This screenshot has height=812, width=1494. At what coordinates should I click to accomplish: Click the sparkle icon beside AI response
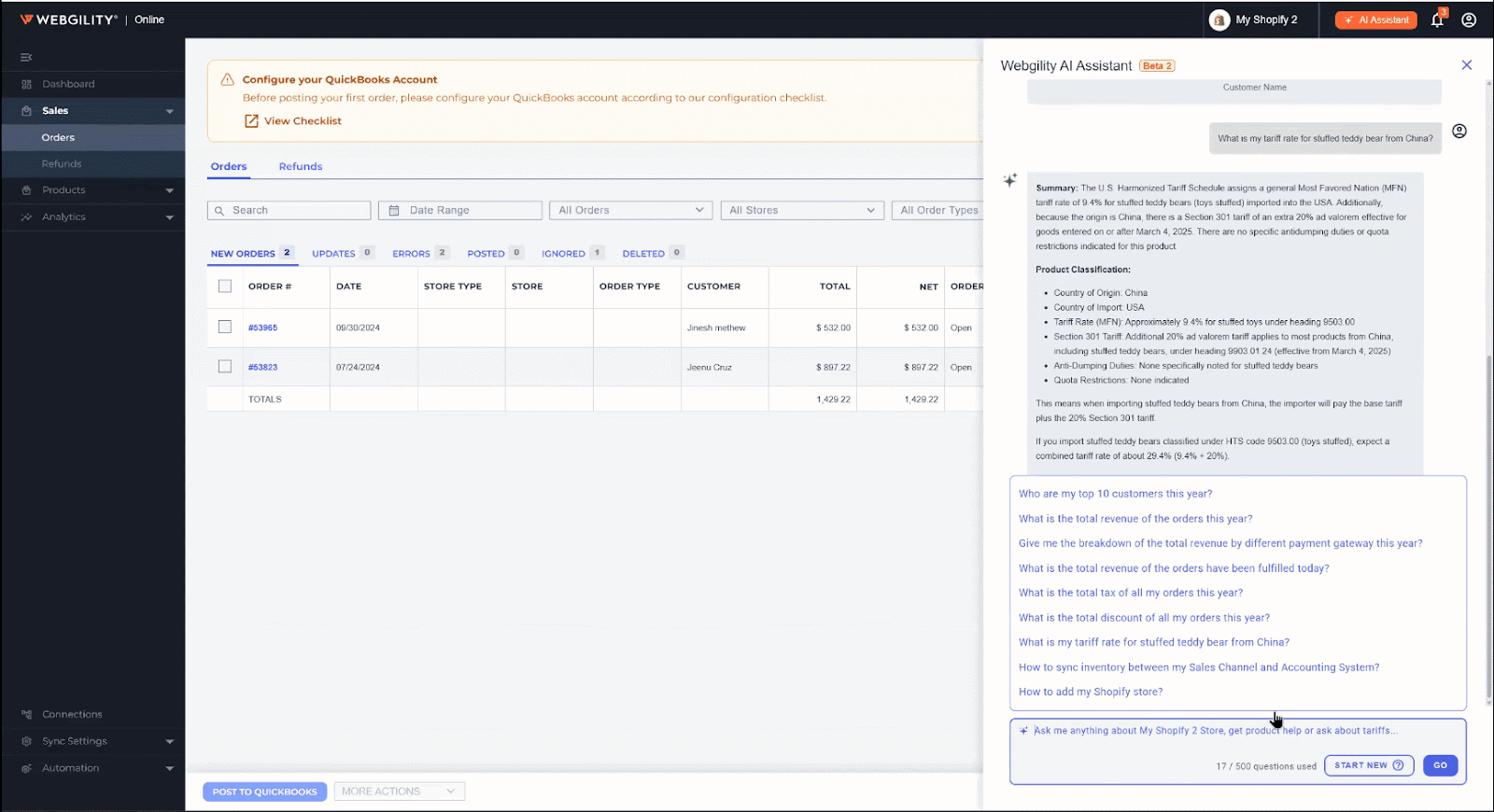tap(1010, 180)
